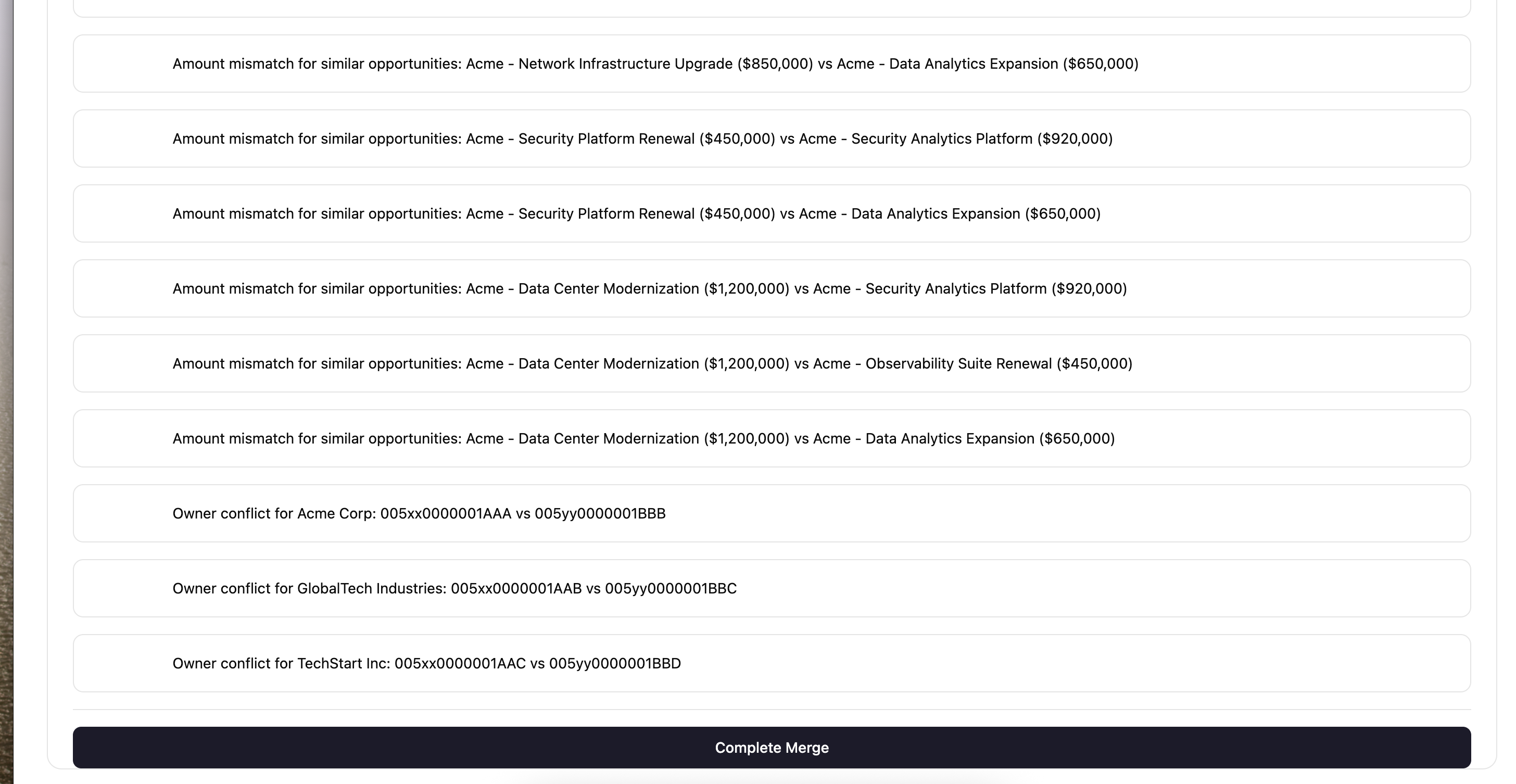The width and height of the screenshot is (1516, 784).
Task: Click the Complete Merge button
Action: coord(771,747)
